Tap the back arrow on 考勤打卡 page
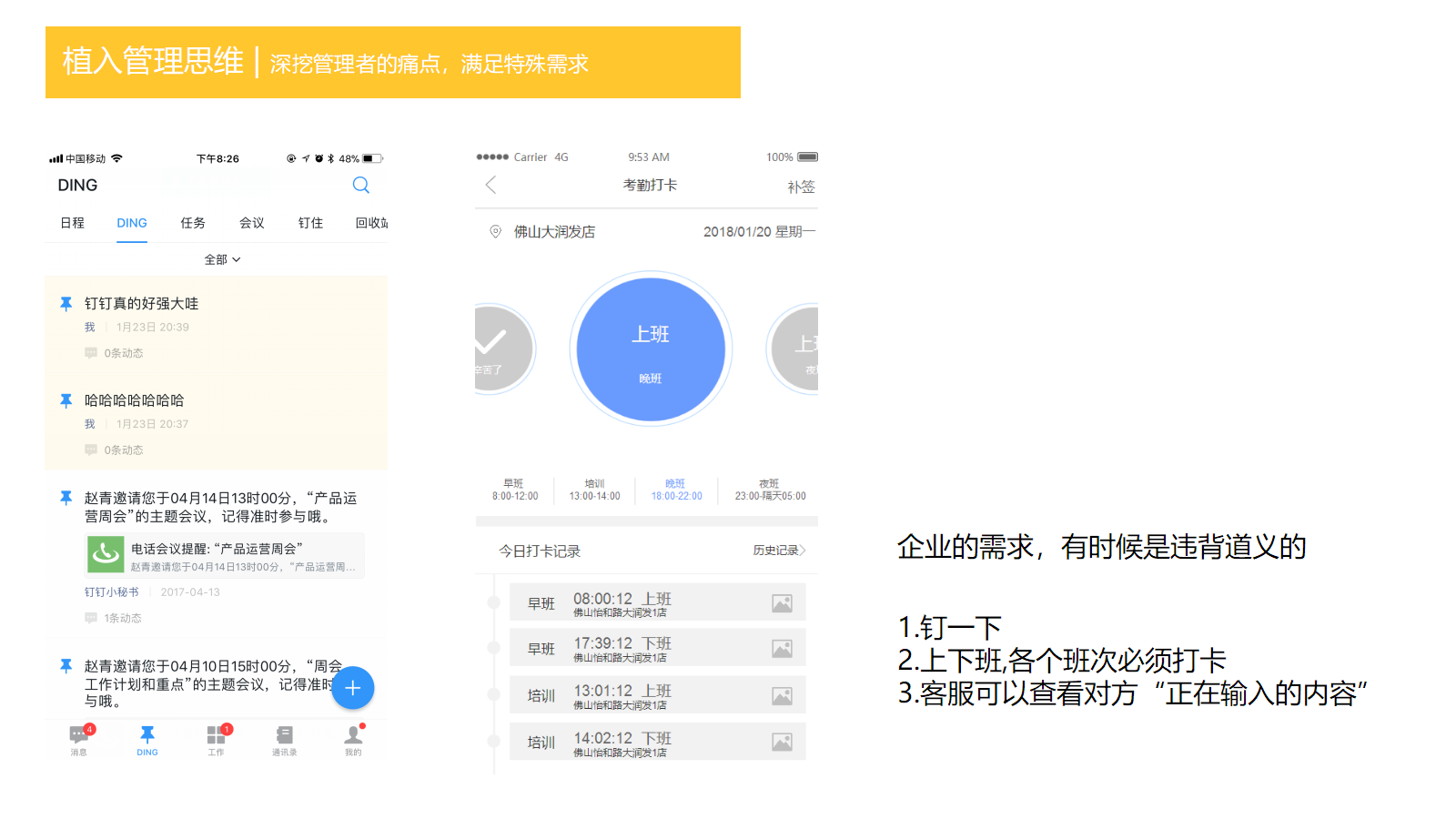The height and width of the screenshot is (819, 1456). (x=490, y=186)
